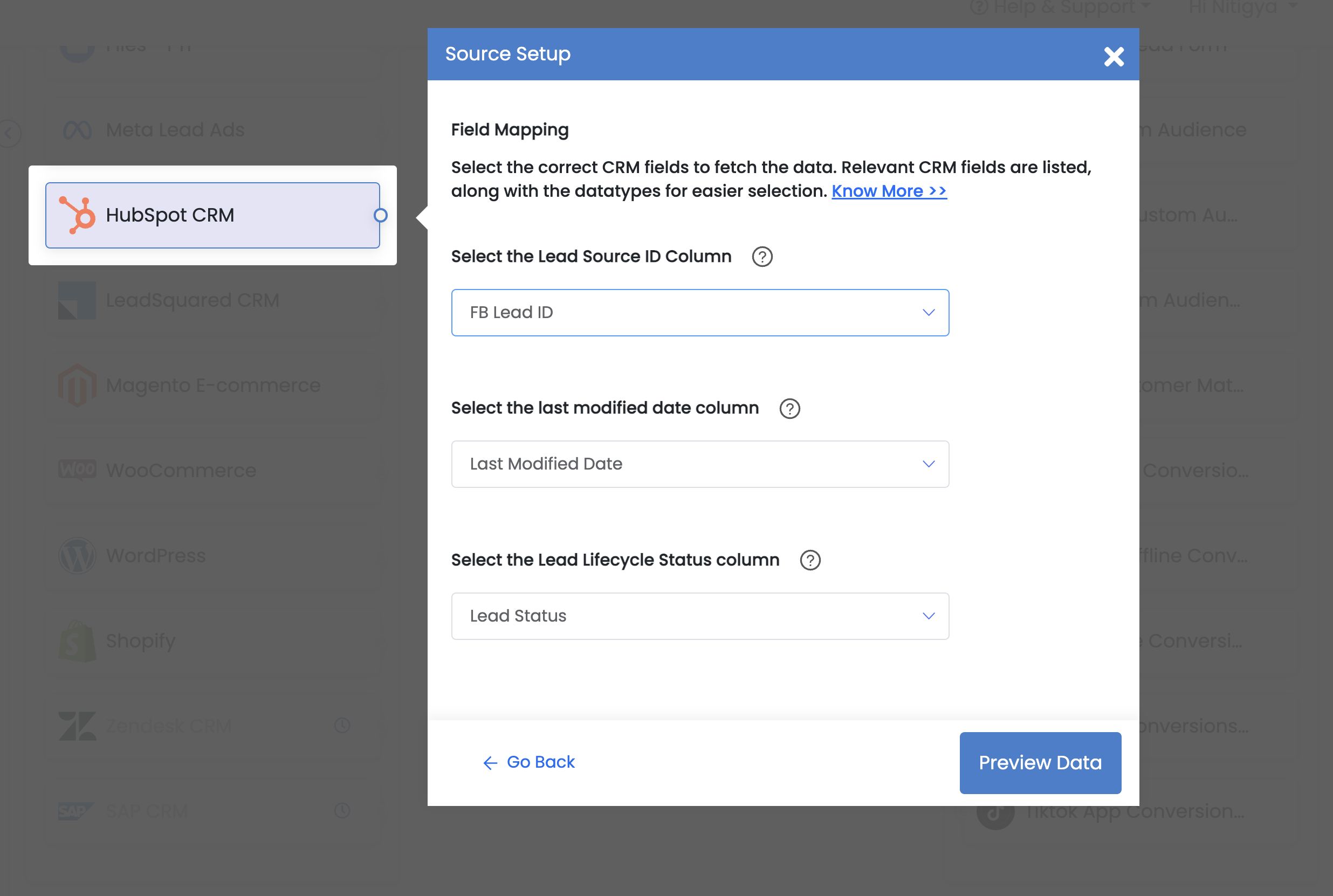Open help for Lead Source ID Column
This screenshot has width=1333, height=896.
[762, 257]
